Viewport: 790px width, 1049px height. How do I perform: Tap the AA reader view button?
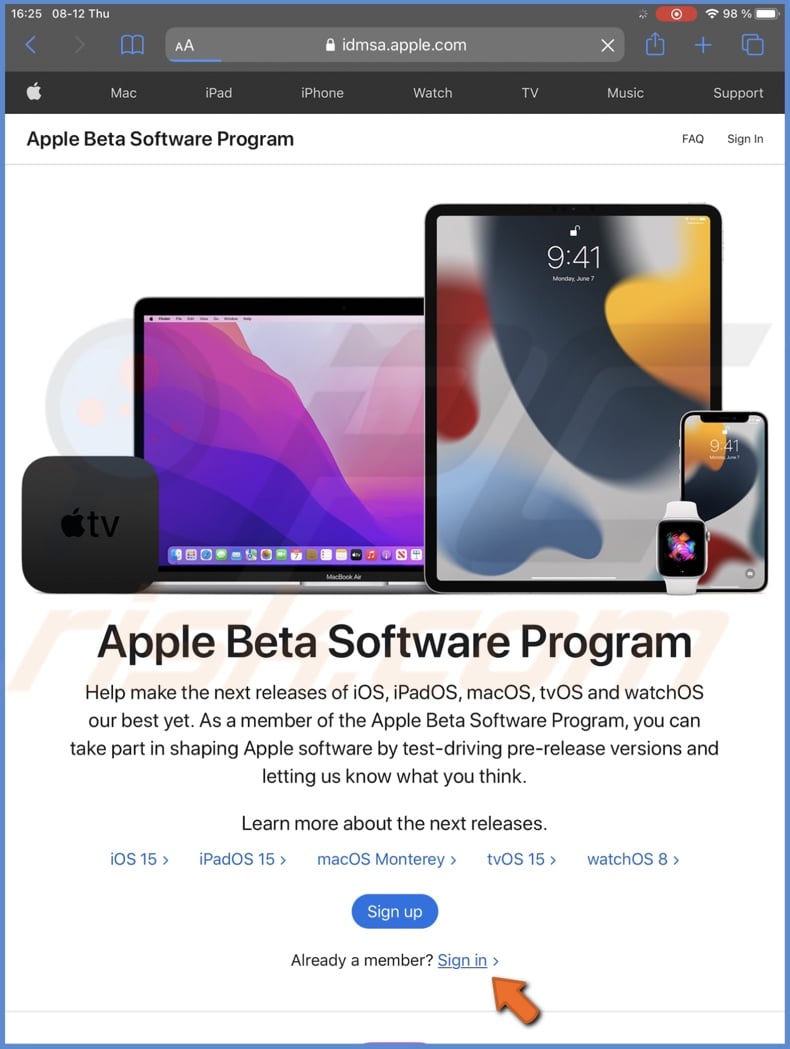click(184, 45)
